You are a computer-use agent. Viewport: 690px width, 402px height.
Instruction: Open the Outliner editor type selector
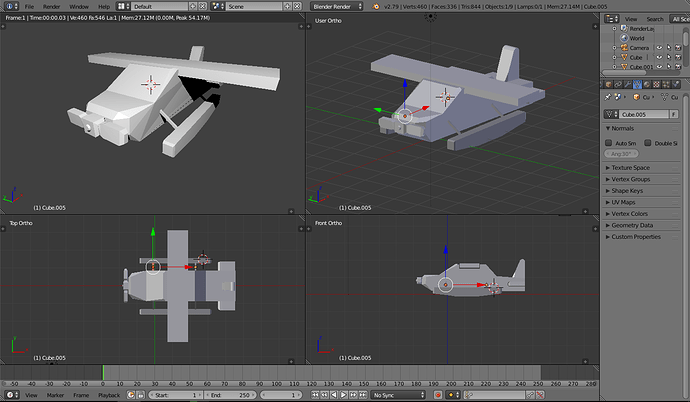612,18
